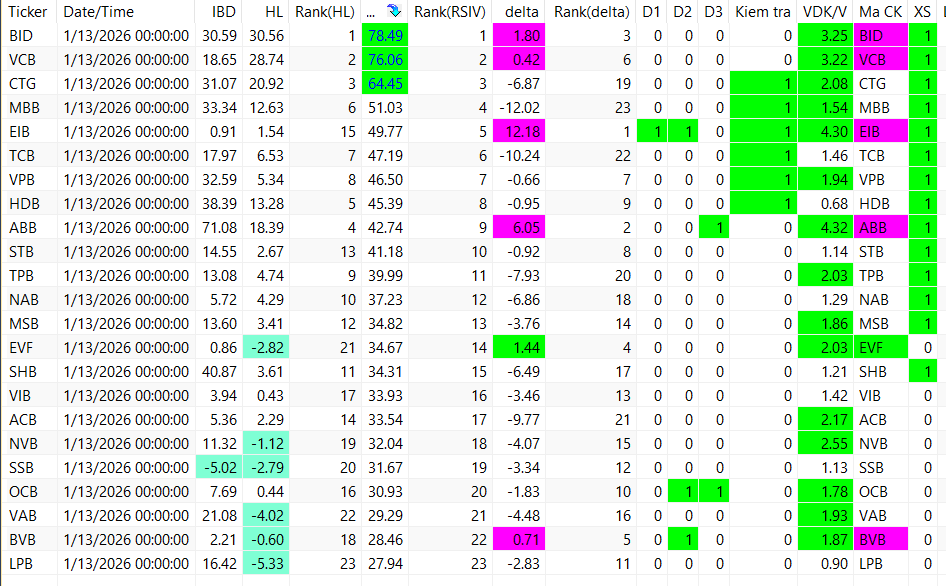The image size is (946, 586).
Task: Sort by Rank(delta) column header
Action: pos(592,11)
